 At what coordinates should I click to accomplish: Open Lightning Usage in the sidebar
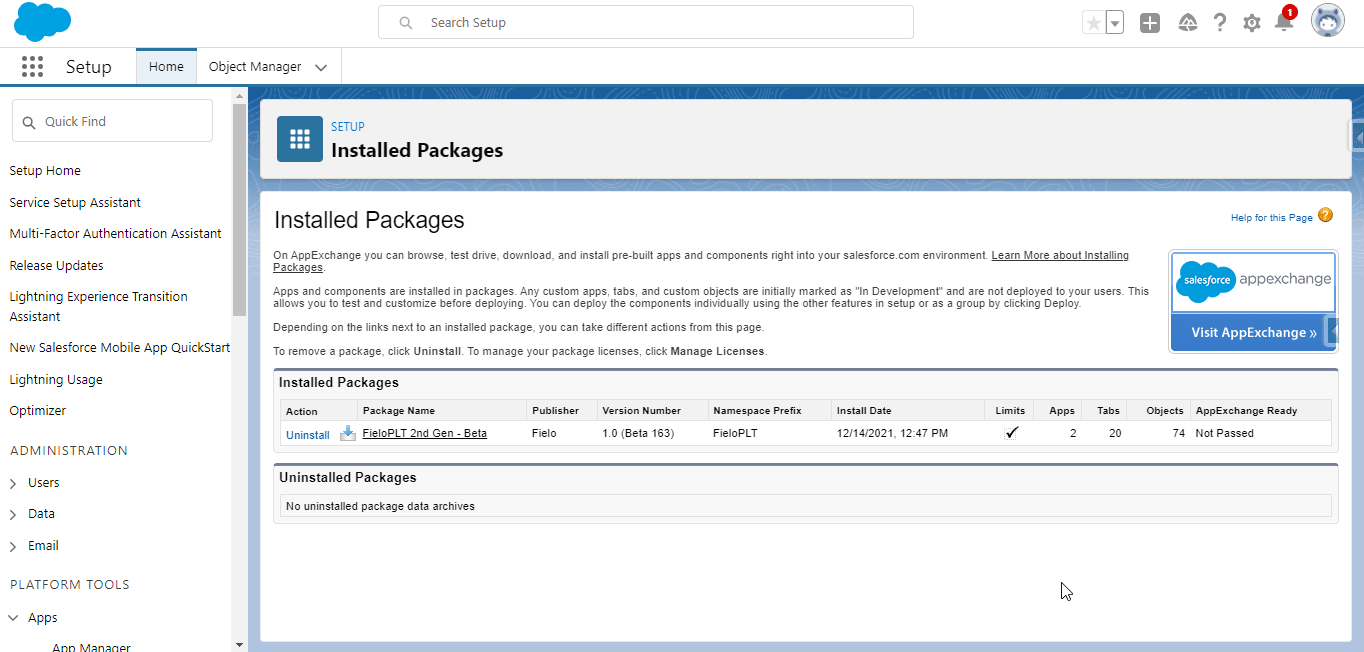coord(56,380)
